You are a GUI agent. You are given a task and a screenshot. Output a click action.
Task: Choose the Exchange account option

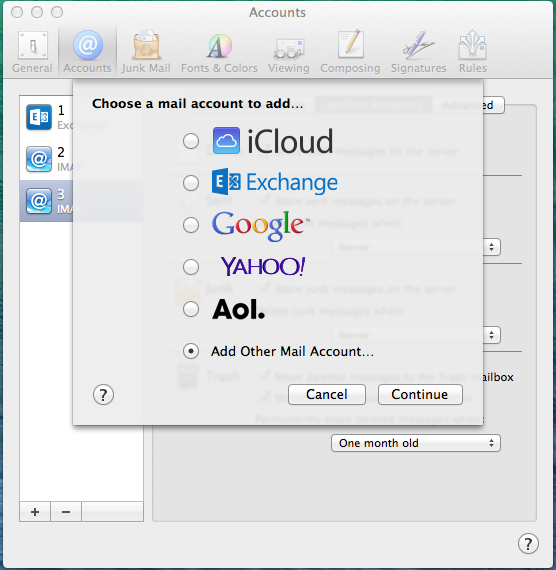[x=191, y=183]
